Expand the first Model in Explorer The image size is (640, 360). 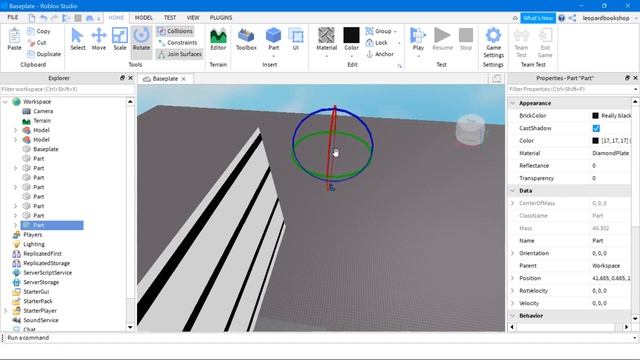(x=16, y=130)
